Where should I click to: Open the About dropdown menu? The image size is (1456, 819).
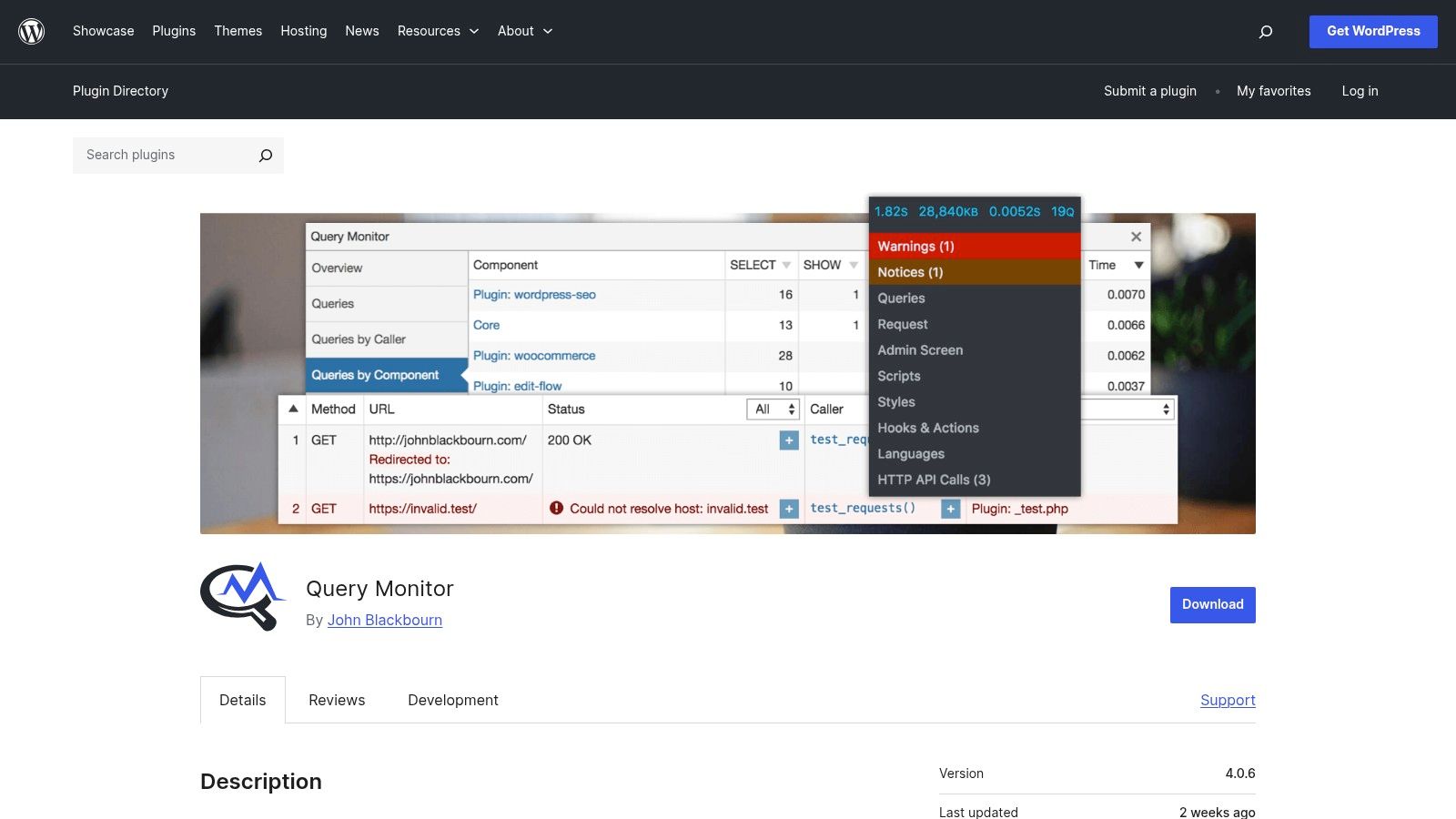[x=525, y=31]
